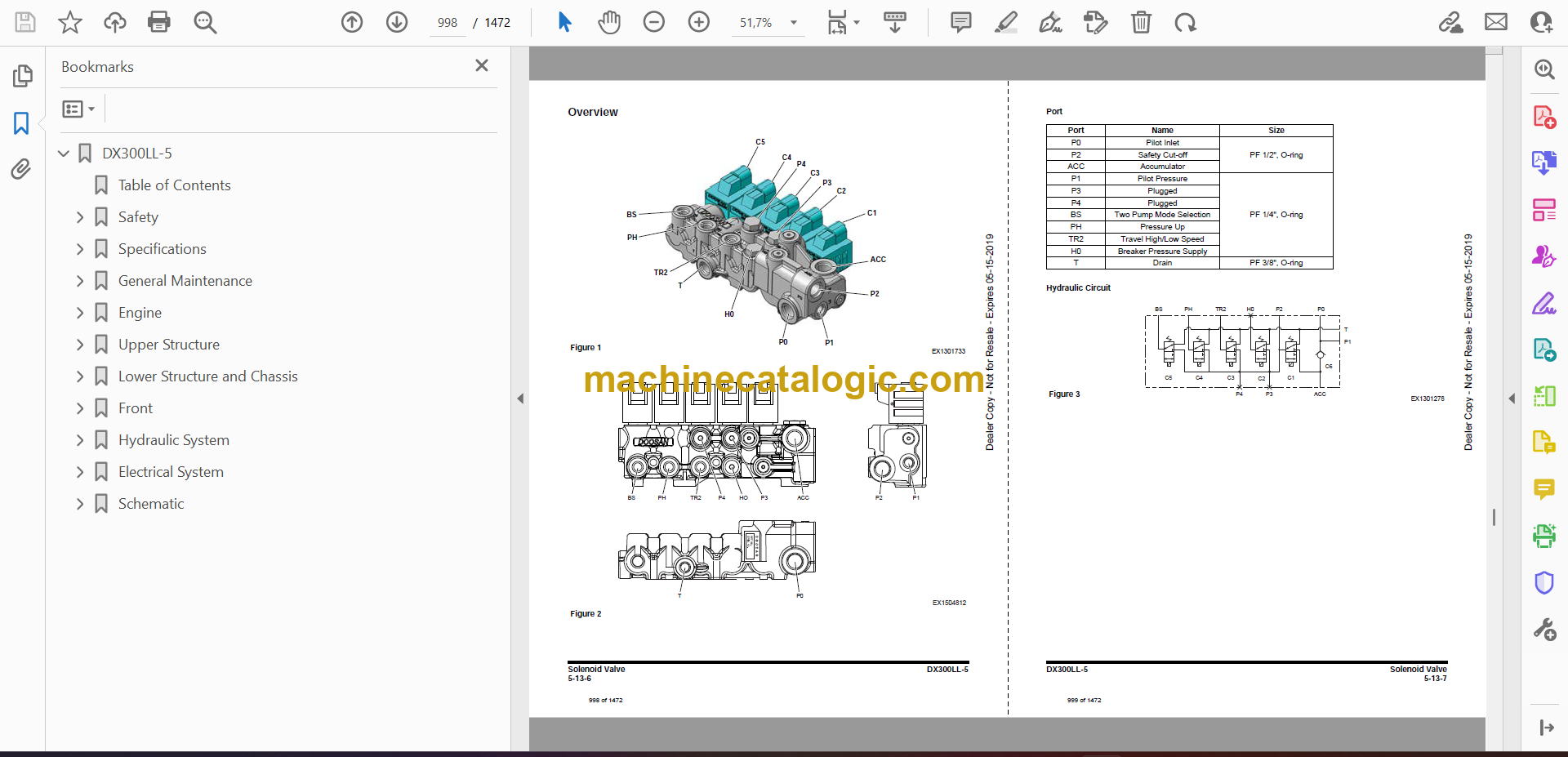Screen dimensions: 1568x757
Task: Click the Save file icon
Action: (x=25, y=22)
